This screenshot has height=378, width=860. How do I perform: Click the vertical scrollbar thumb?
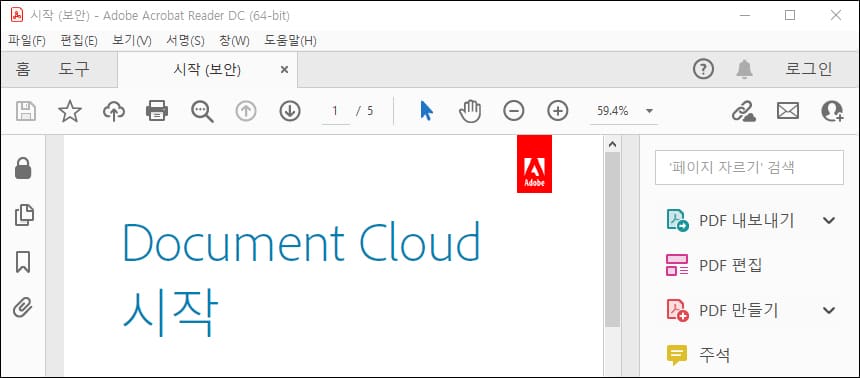(x=613, y=240)
